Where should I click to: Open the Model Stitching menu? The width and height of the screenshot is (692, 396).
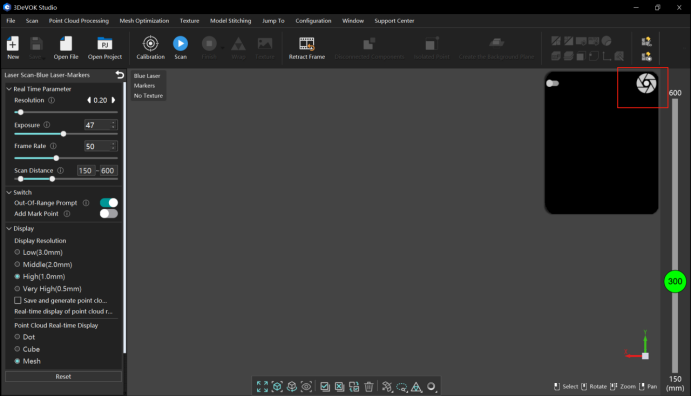coord(230,21)
